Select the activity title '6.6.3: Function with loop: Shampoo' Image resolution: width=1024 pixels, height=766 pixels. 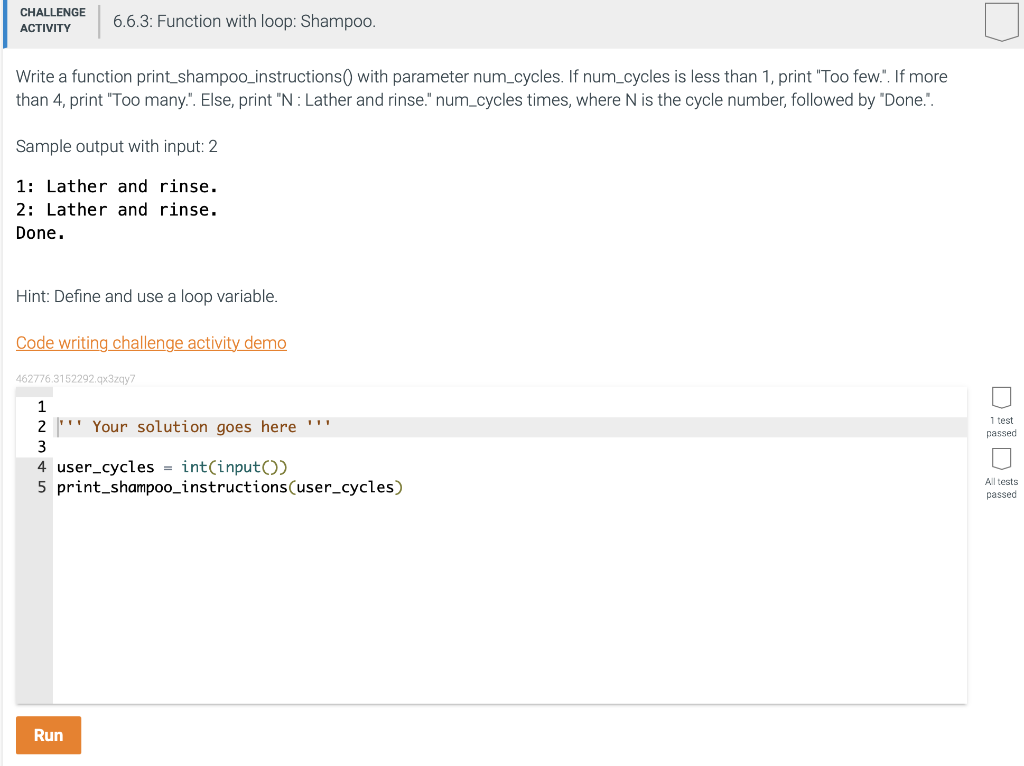pos(244,20)
